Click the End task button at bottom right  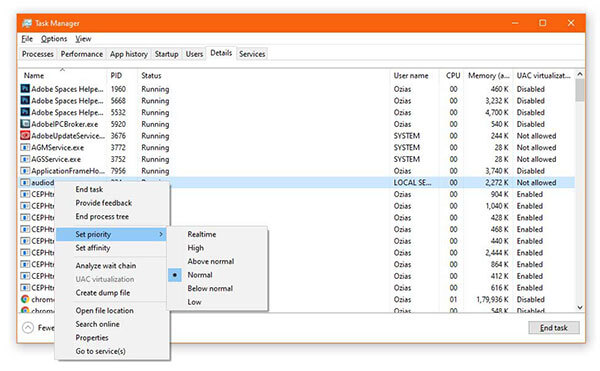(x=554, y=328)
